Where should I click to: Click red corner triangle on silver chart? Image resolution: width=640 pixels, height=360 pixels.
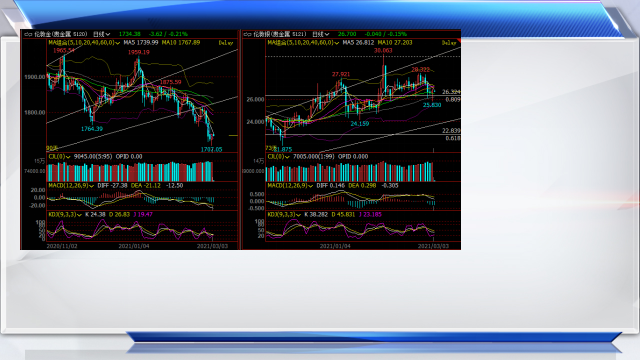click(459, 40)
